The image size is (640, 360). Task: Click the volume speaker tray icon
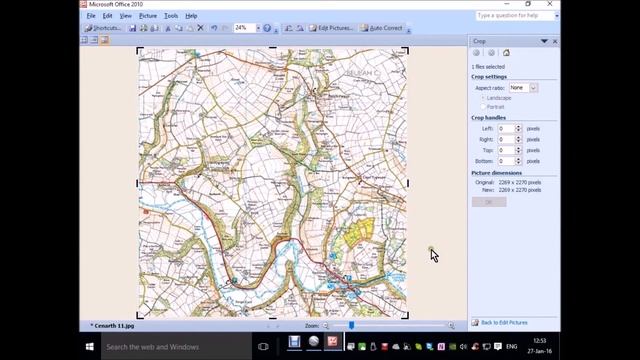click(463, 347)
